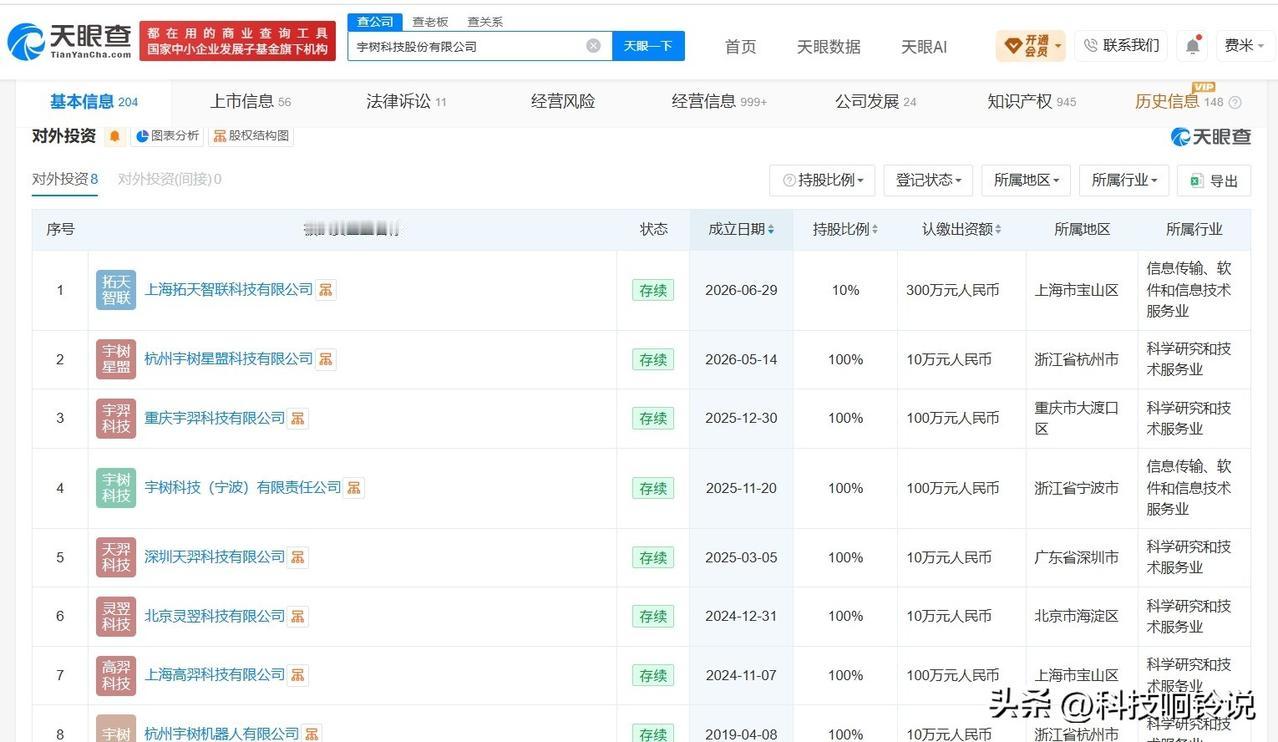Open the 上市信息 tab
Image resolution: width=1278 pixels, height=742 pixels.
point(250,101)
